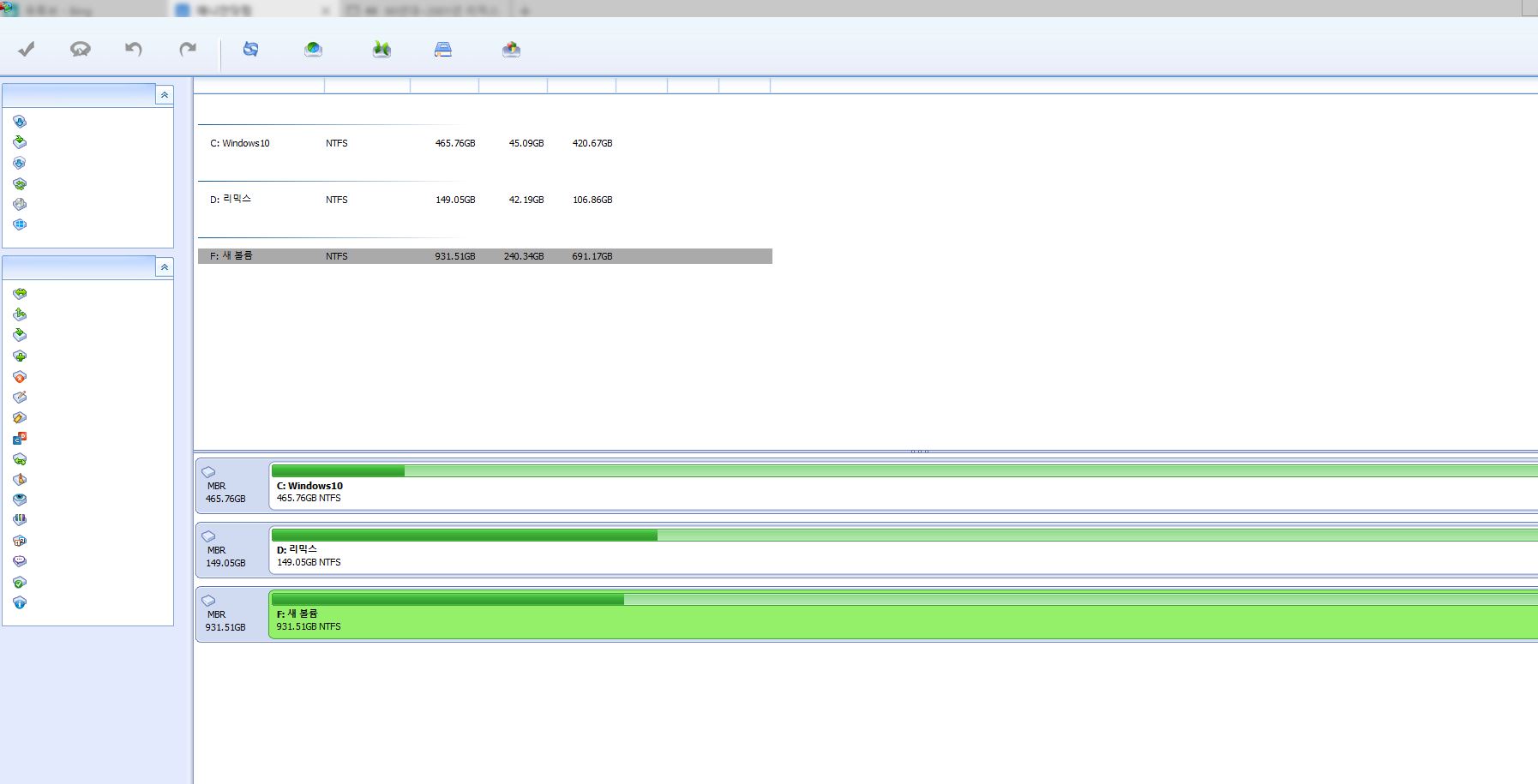Launch the green-arrow disk copy wizard
The image size is (1538, 784).
(20, 142)
